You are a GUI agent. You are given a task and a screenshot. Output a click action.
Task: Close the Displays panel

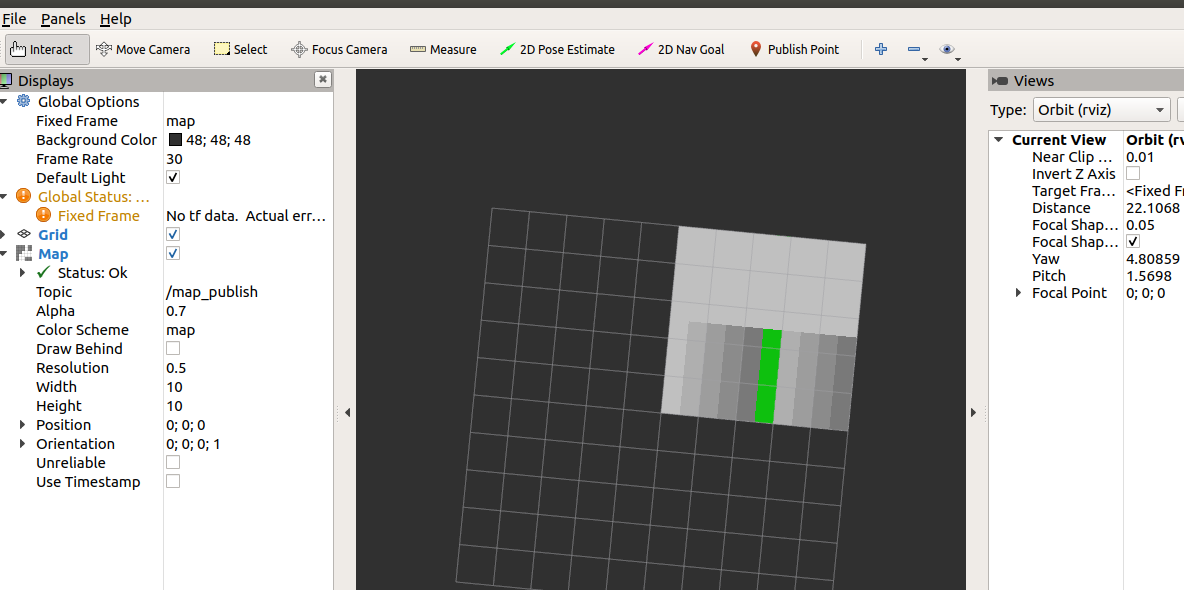(322, 80)
